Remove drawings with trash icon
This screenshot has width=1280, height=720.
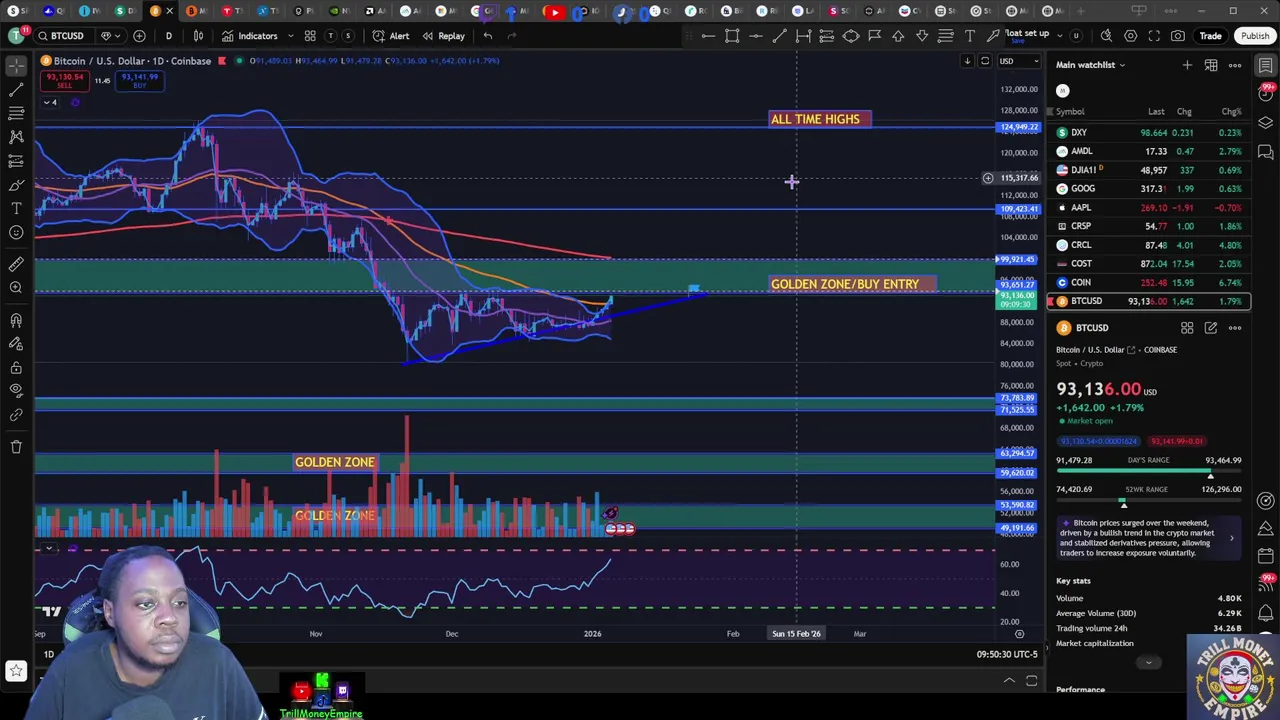(16, 447)
